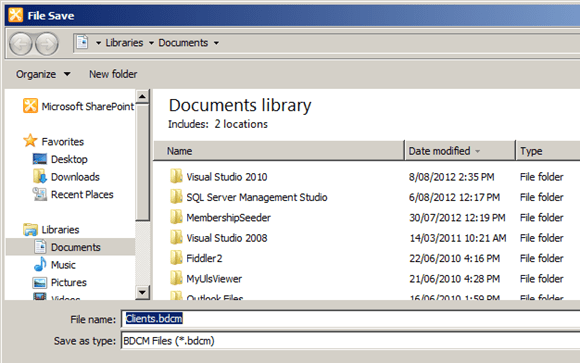Click the Visual Studio 2010 folder icon

tap(176, 176)
